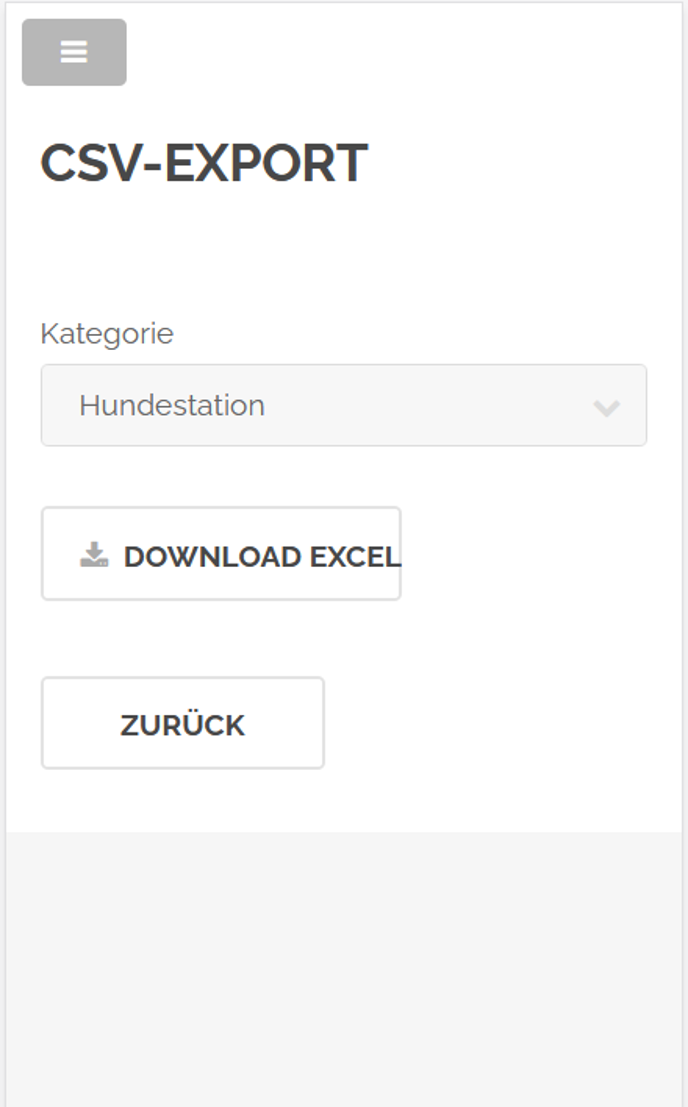Open the Kategorie dropdown
The width and height of the screenshot is (688, 1107).
[x=343, y=405]
